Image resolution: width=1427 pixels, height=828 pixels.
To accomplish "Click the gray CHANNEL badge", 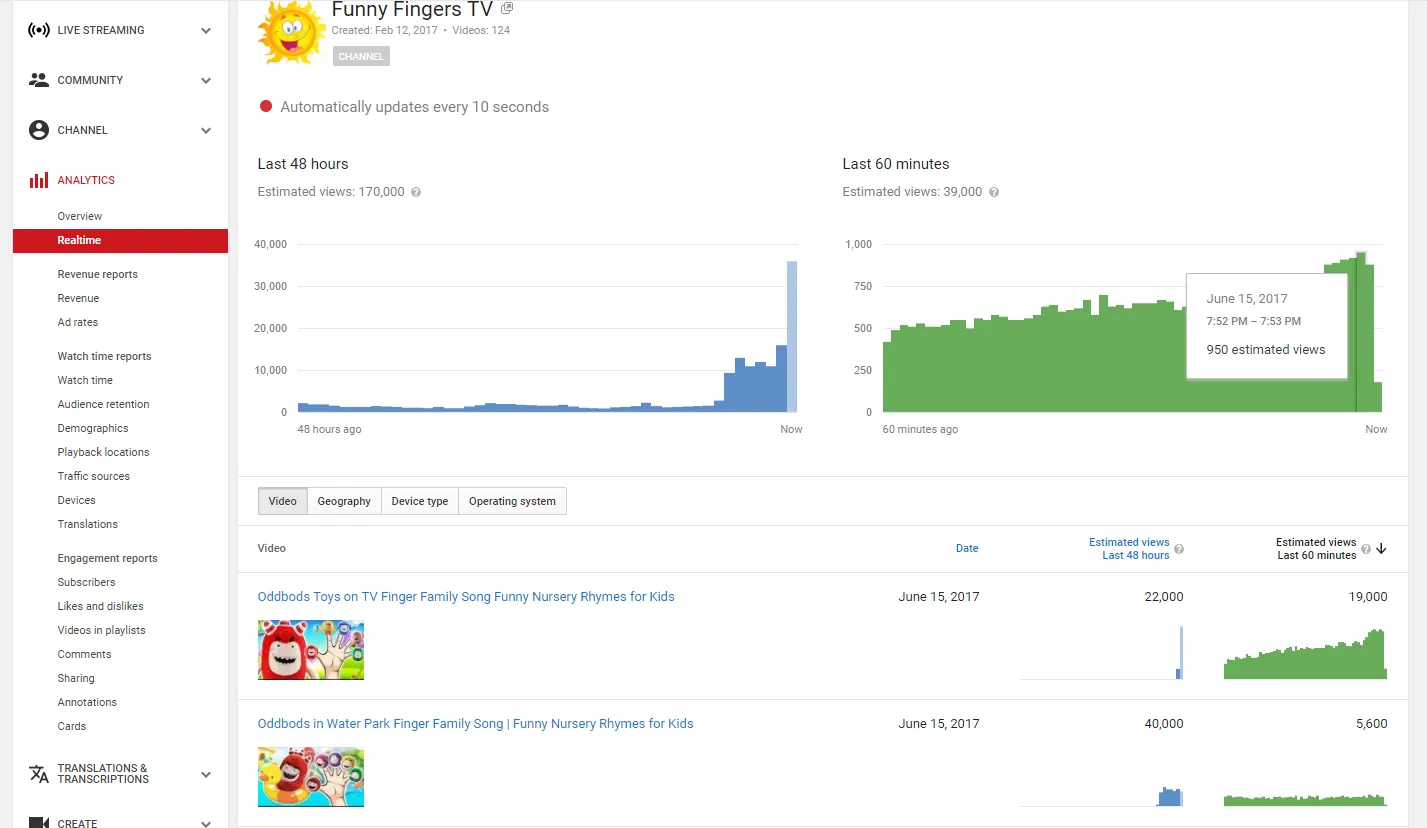I will 361,57.
